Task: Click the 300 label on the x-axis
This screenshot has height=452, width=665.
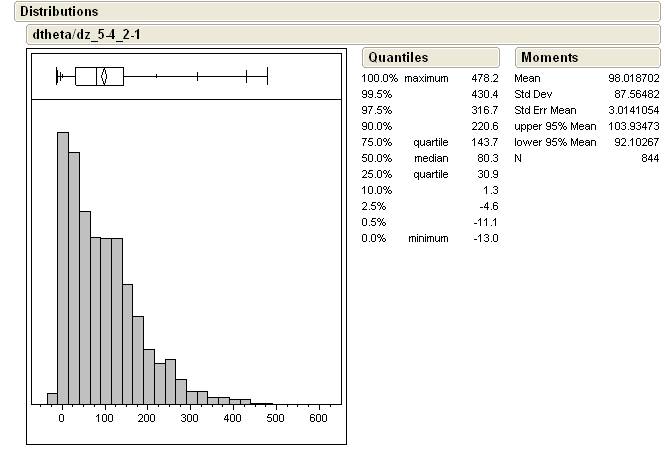Action: [x=190, y=419]
